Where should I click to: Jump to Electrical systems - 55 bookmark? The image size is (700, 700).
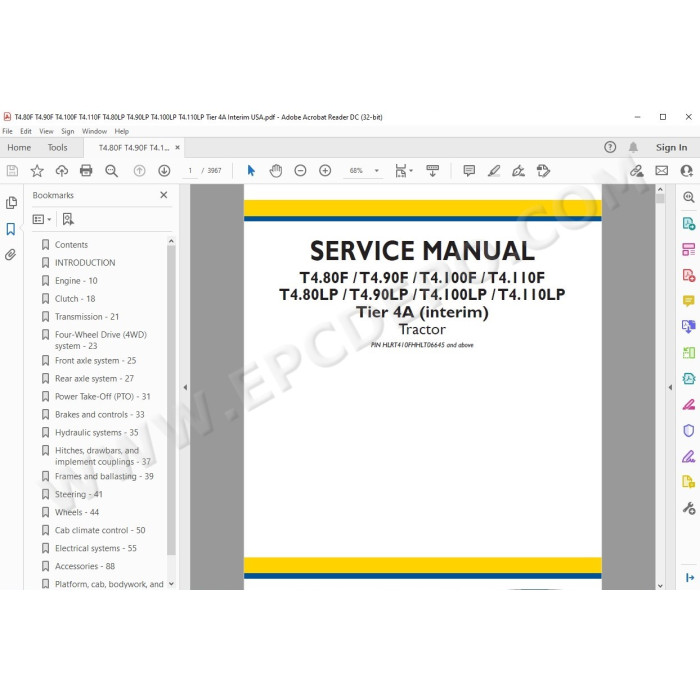click(96, 548)
